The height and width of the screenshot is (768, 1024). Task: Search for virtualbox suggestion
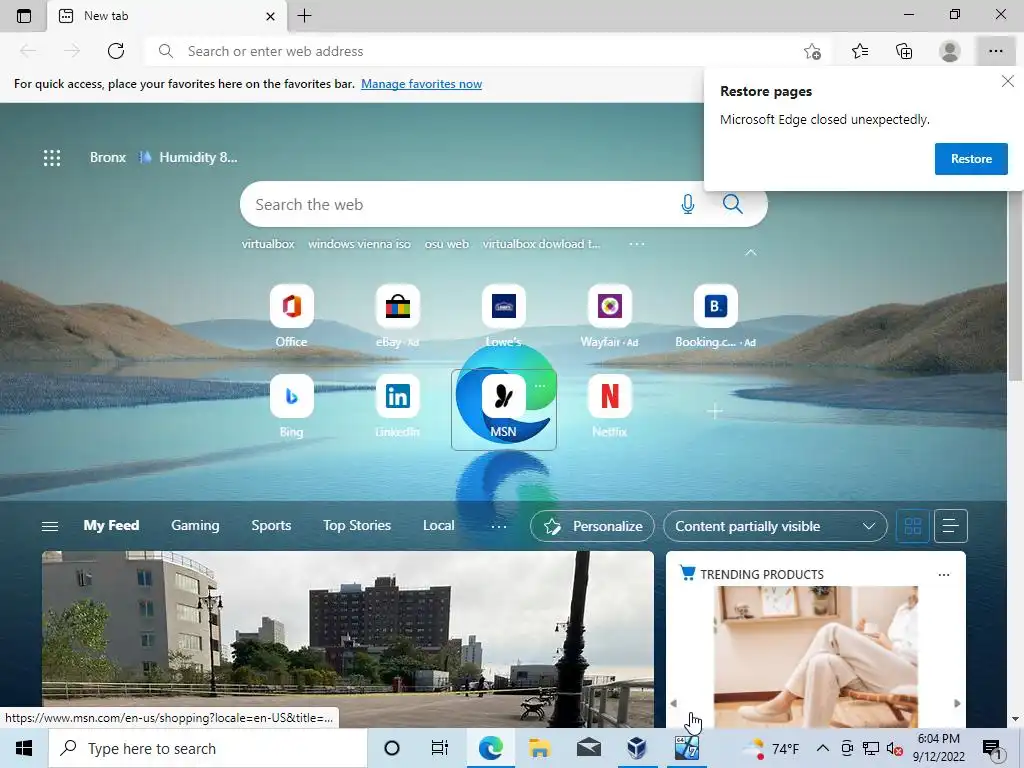[x=268, y=244]
